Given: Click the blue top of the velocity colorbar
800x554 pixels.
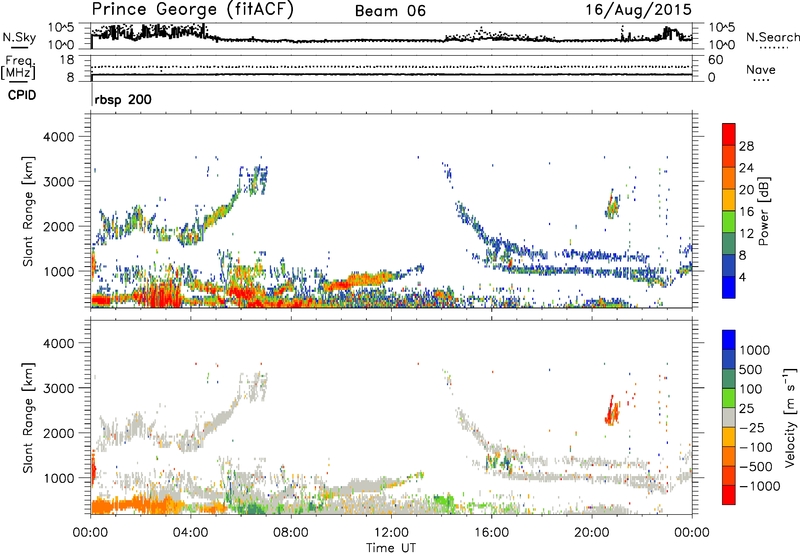Looking at the screenshot, I should [729, 339].
